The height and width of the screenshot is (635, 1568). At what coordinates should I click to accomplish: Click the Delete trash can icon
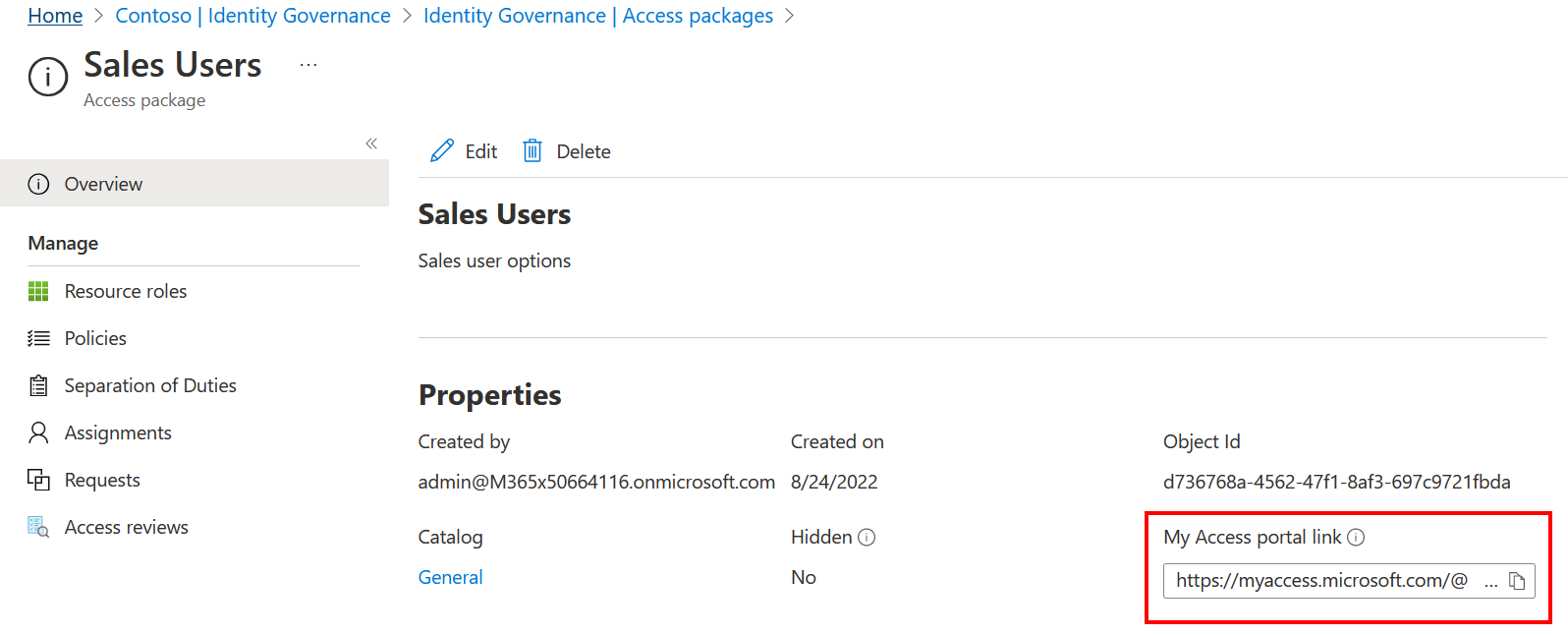coord(532,151)
